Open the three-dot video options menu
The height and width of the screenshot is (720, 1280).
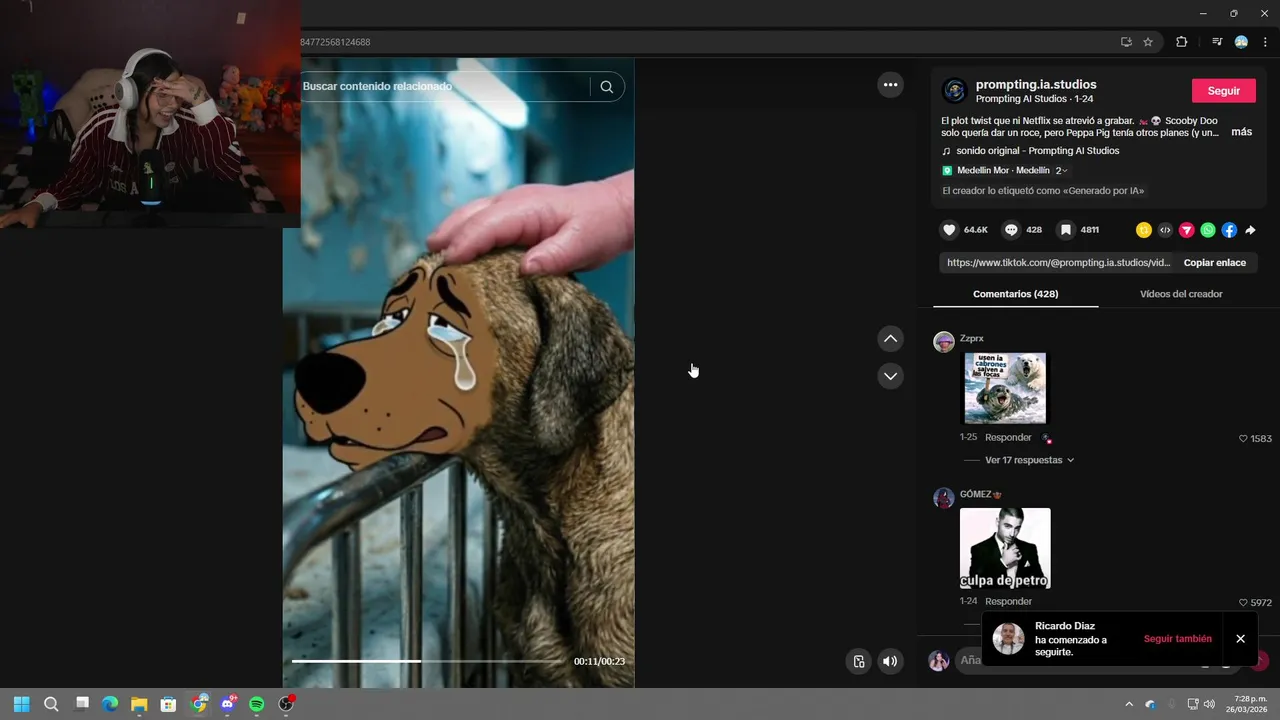tap(890, 85)
